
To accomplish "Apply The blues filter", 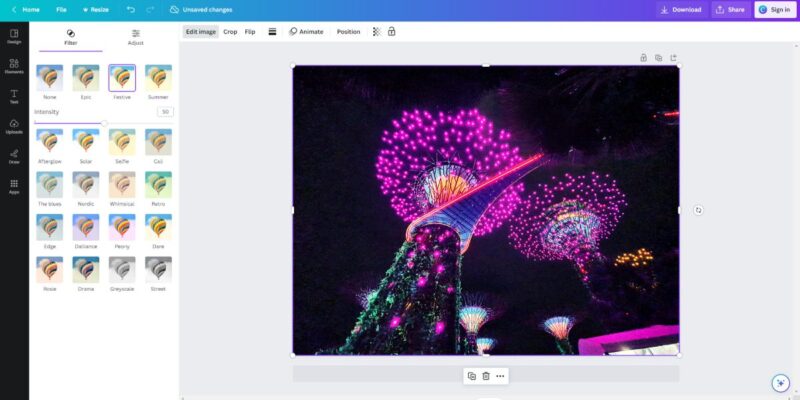I will (49, 185).
